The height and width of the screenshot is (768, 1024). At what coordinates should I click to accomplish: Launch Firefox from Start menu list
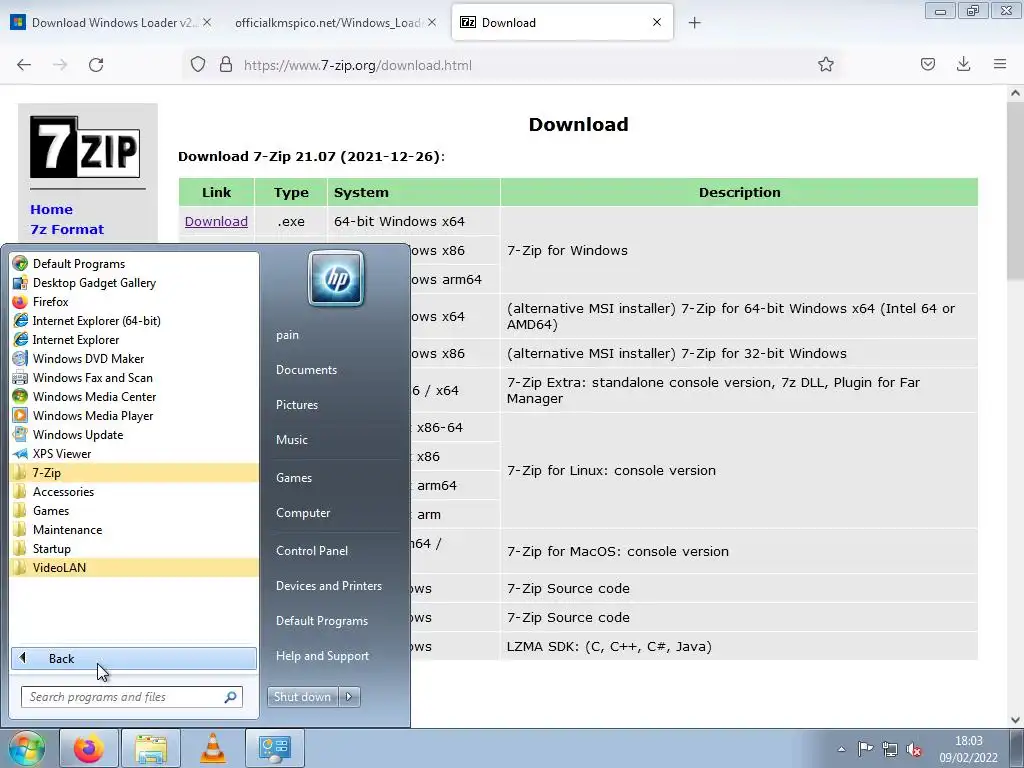pyautogui.click(x=134, y=302)
